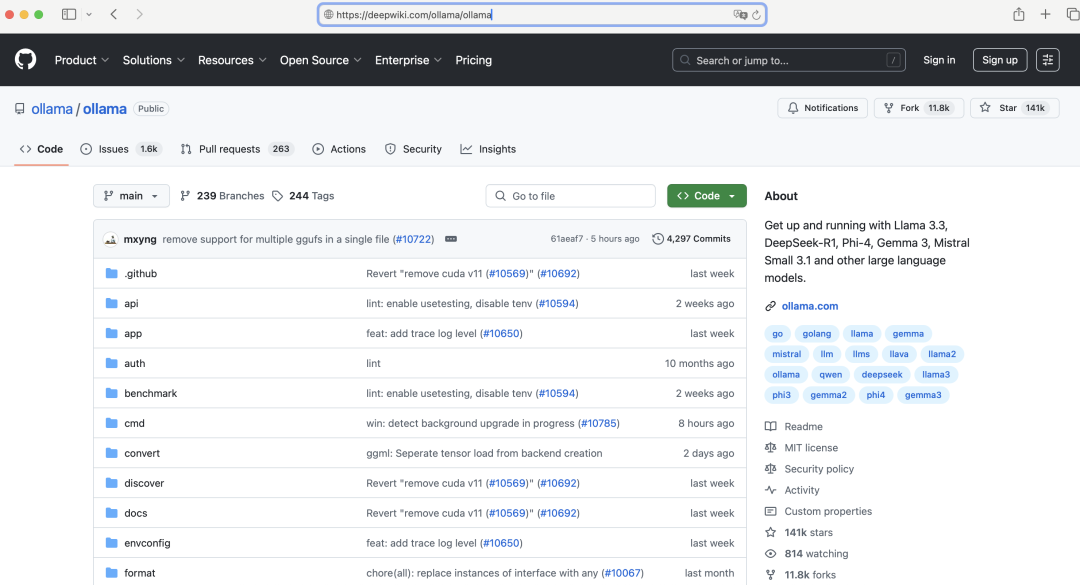Click the link icon beside ollama.com

[771, 306]
